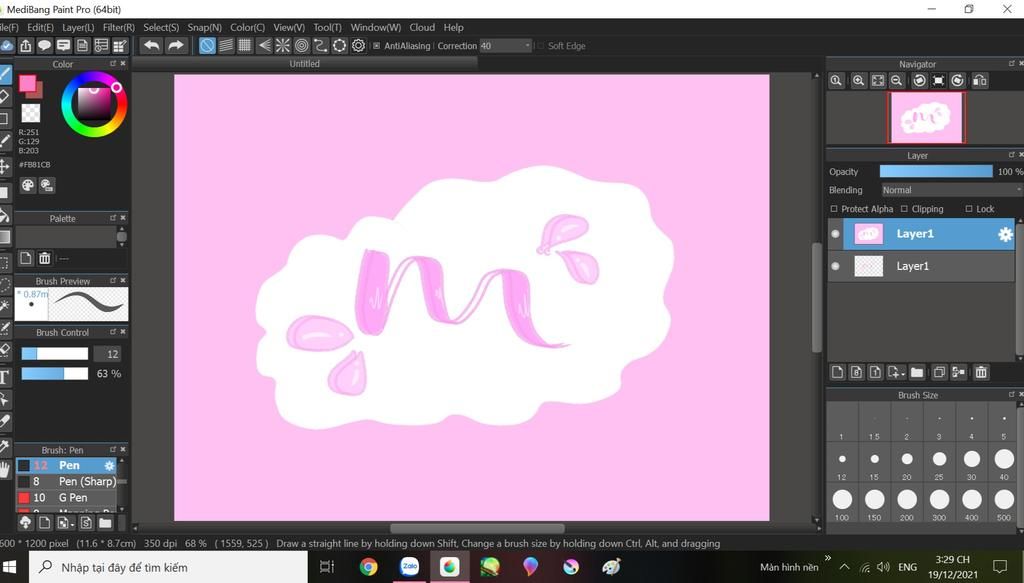Viewport: 1024px width, 583px height.
Task: Select the Eraser tool in the toolbox
Action: point(5,97)
